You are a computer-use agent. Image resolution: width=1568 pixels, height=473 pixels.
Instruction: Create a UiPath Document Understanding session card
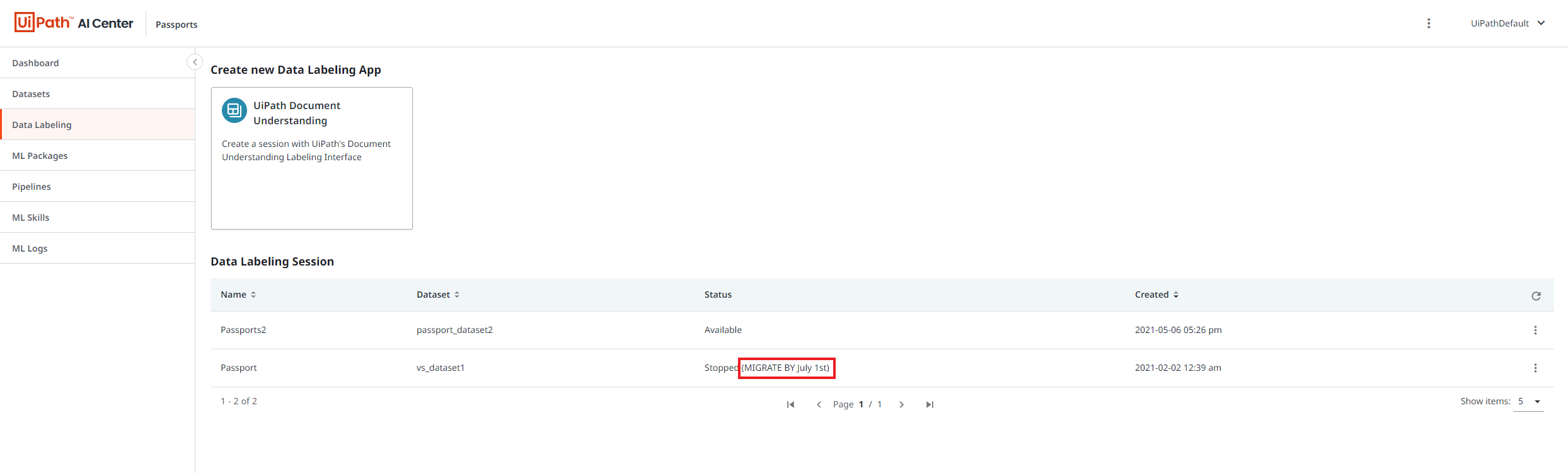pyautogui.click(x=312, y=158)
